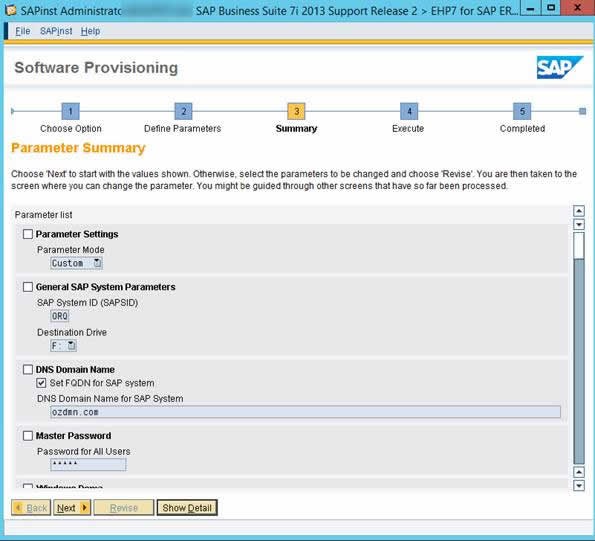Click the scroll-up arrow at top of parameter list

coord(579,211)
